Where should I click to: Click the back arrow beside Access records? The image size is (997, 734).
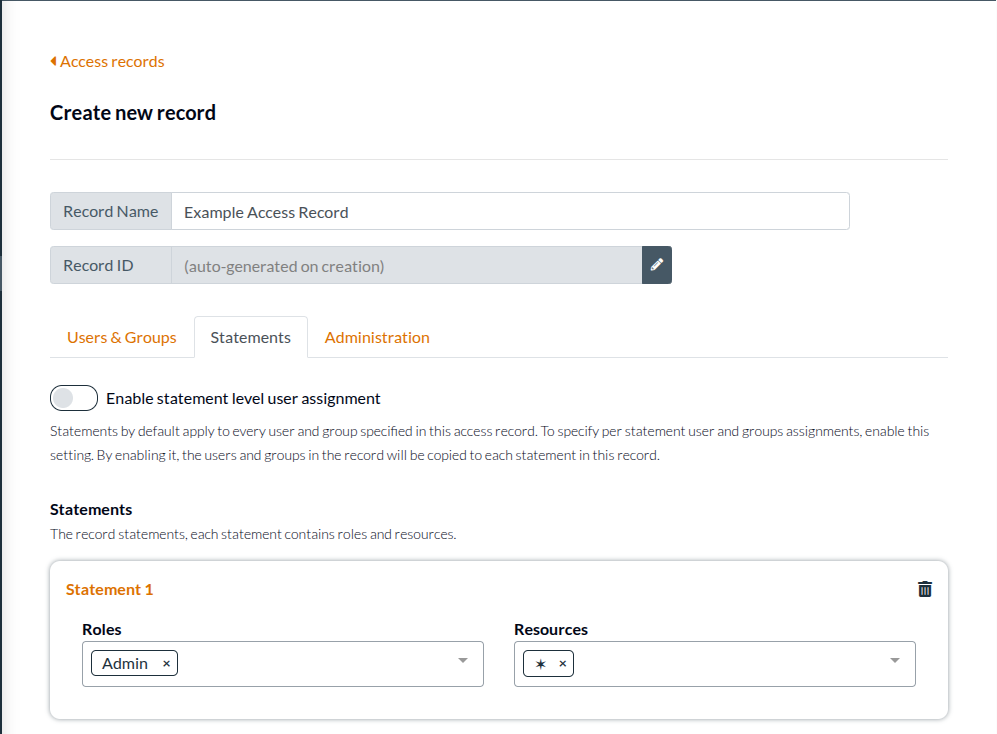(53, 61)
